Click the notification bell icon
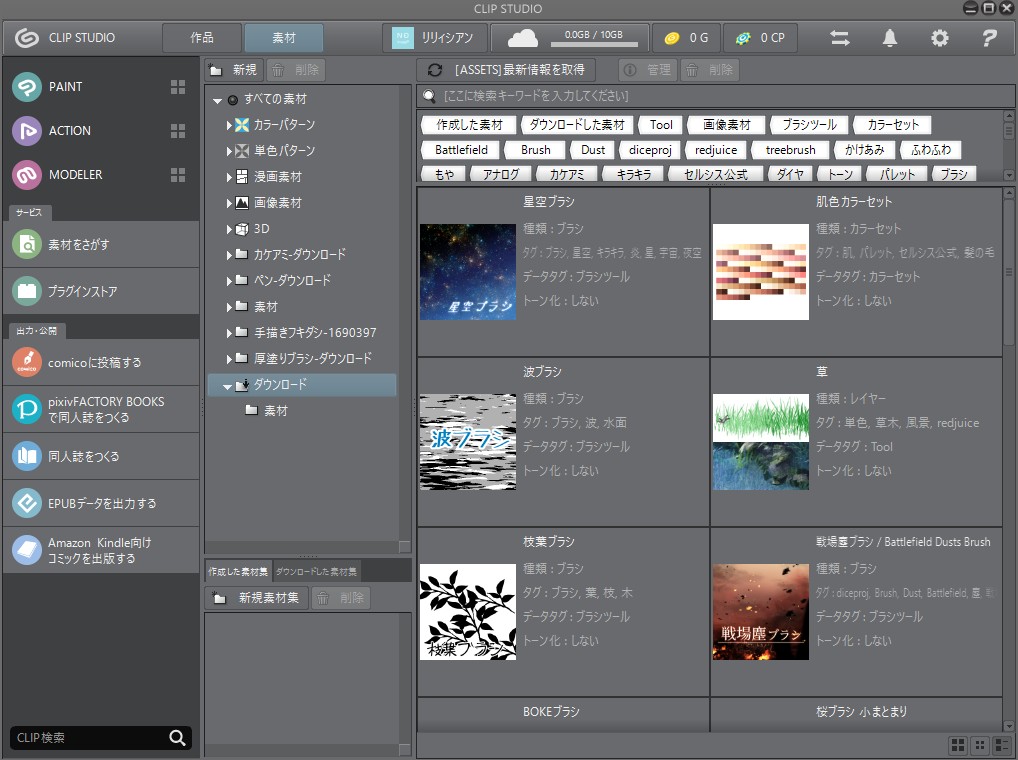The image size is (1018, 760). pos(889,38)
